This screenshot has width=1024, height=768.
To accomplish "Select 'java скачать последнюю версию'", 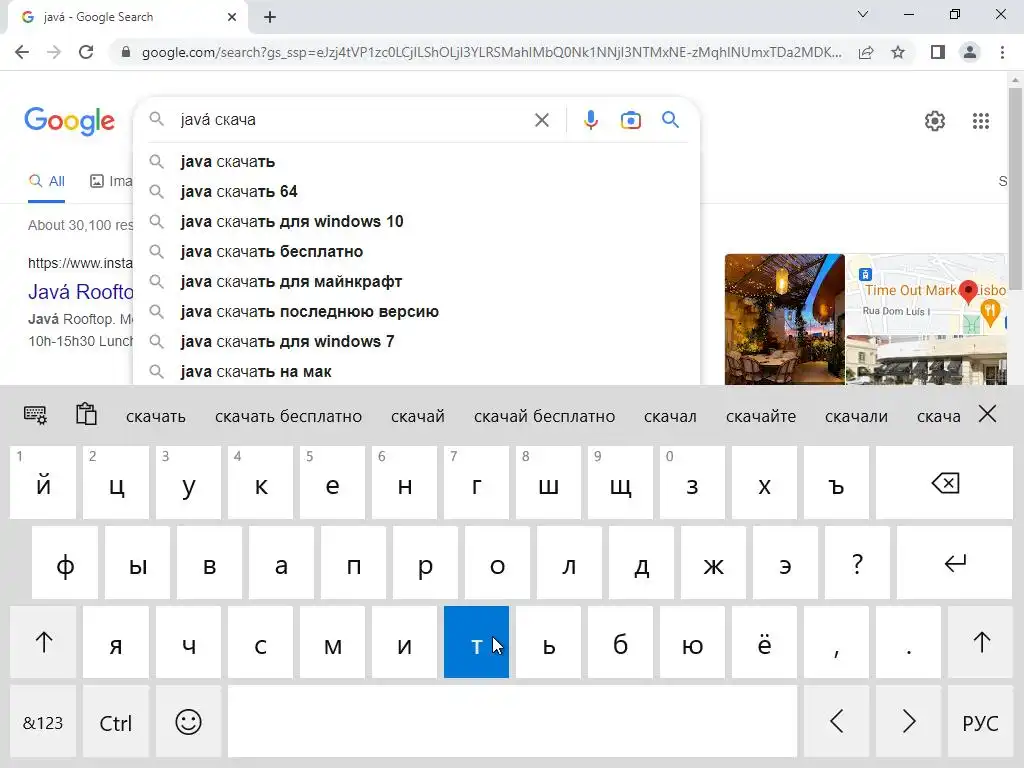I will coord(417,312).
